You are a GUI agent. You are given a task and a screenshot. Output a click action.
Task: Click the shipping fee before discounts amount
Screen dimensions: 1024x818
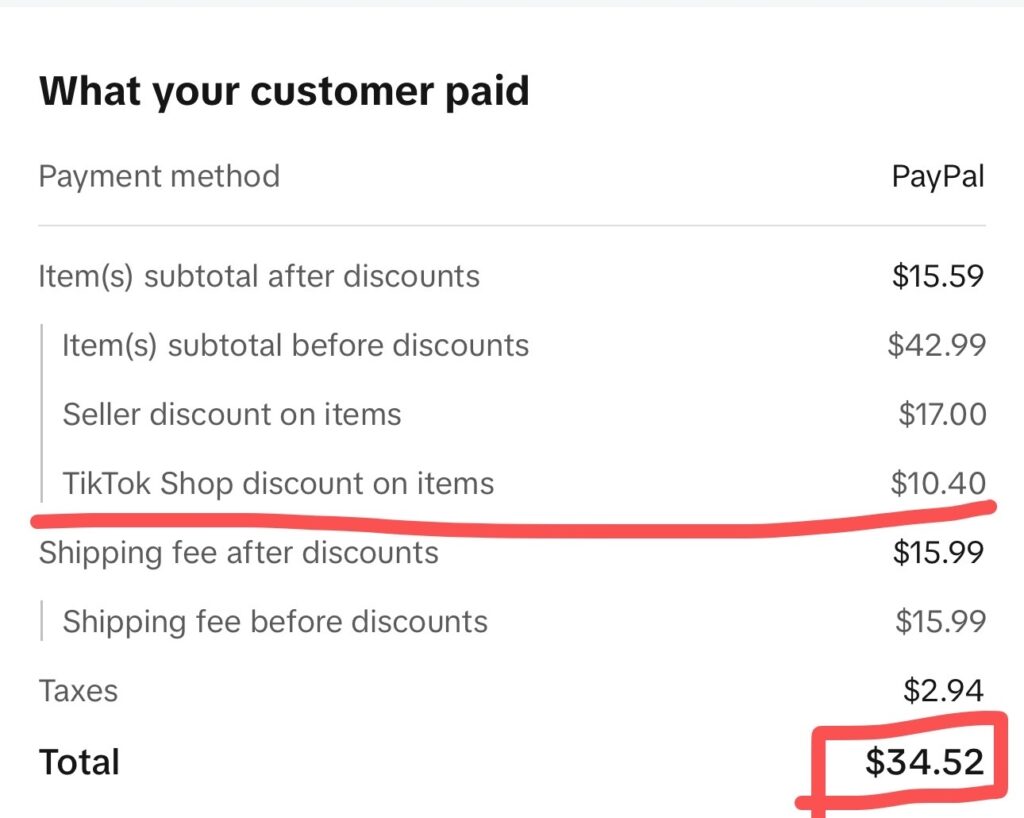click(940, 622)
